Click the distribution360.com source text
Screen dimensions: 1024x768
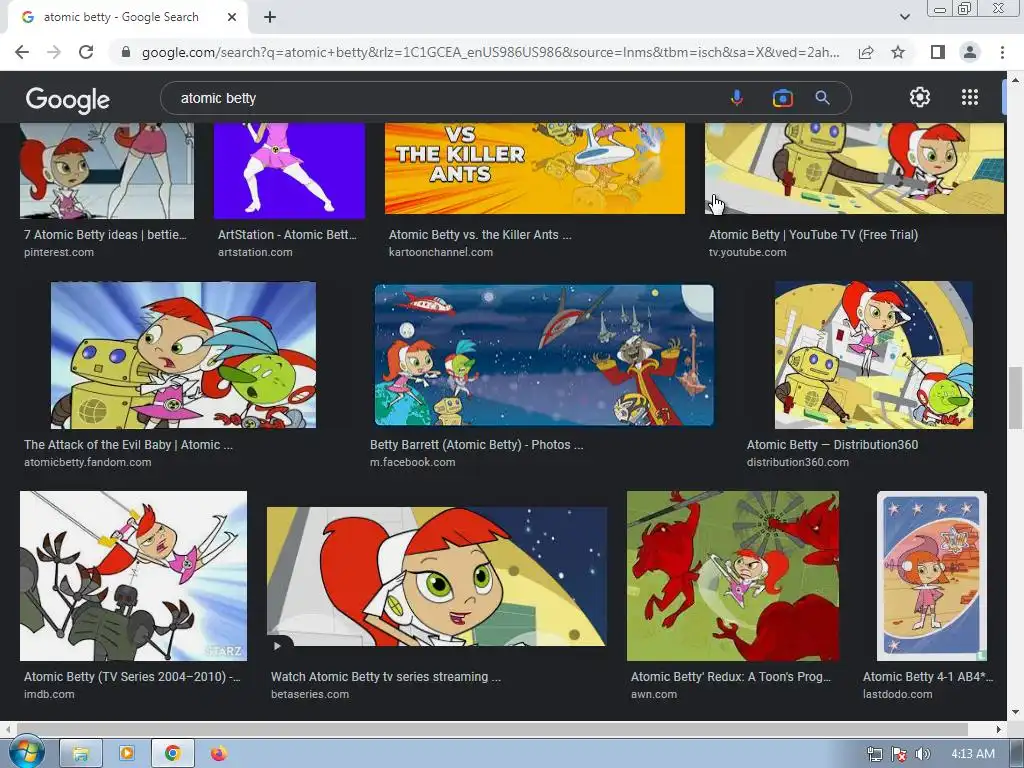tap(798, 462)
